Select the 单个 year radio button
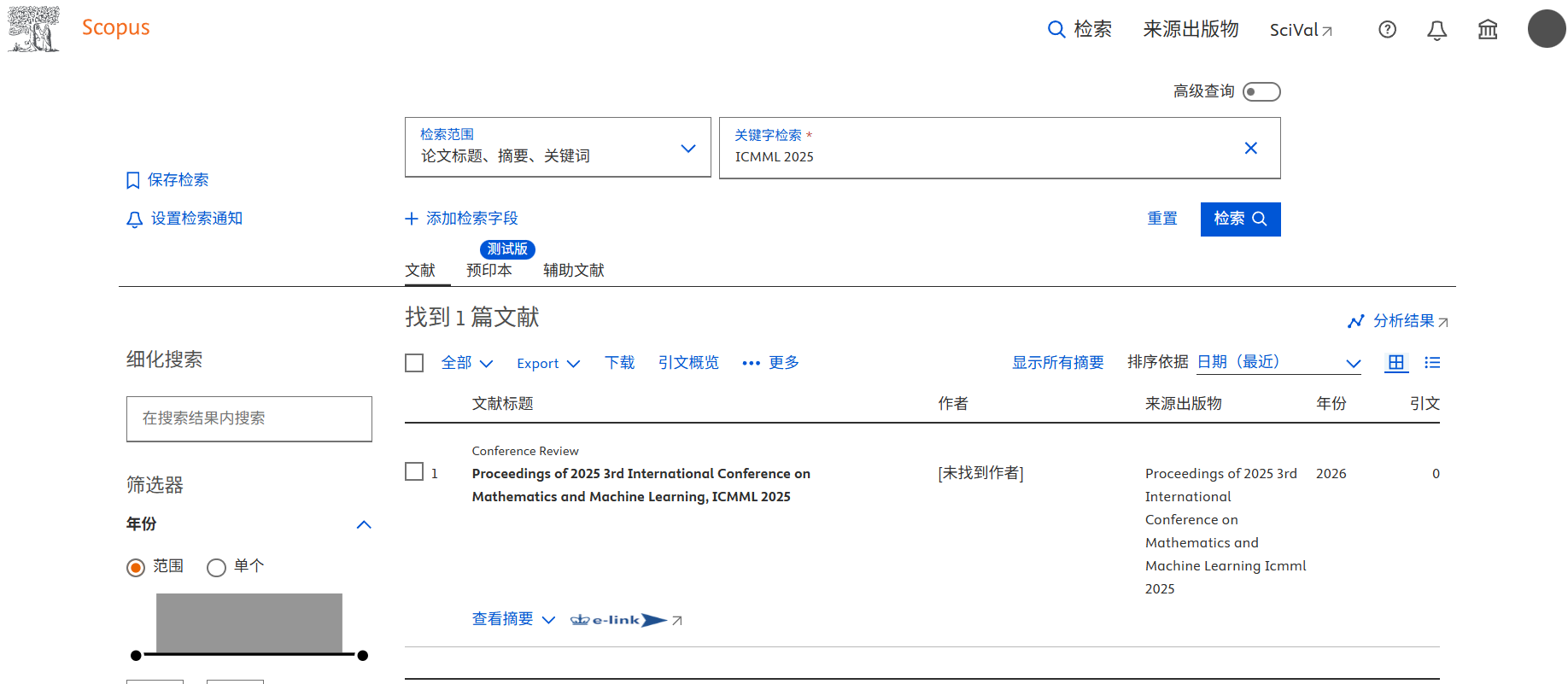This screenshot has height=684, width=1568. point(217,568)
